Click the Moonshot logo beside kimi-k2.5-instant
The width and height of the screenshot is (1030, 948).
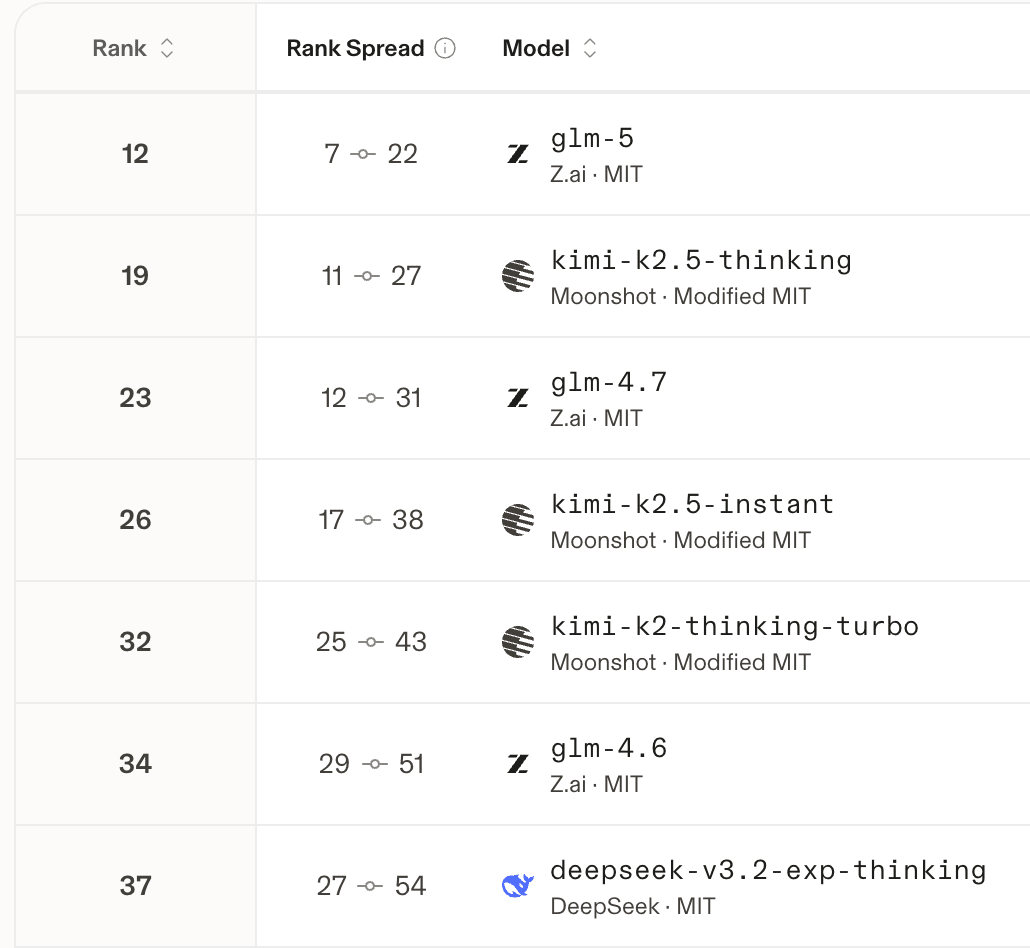(518, 520)
